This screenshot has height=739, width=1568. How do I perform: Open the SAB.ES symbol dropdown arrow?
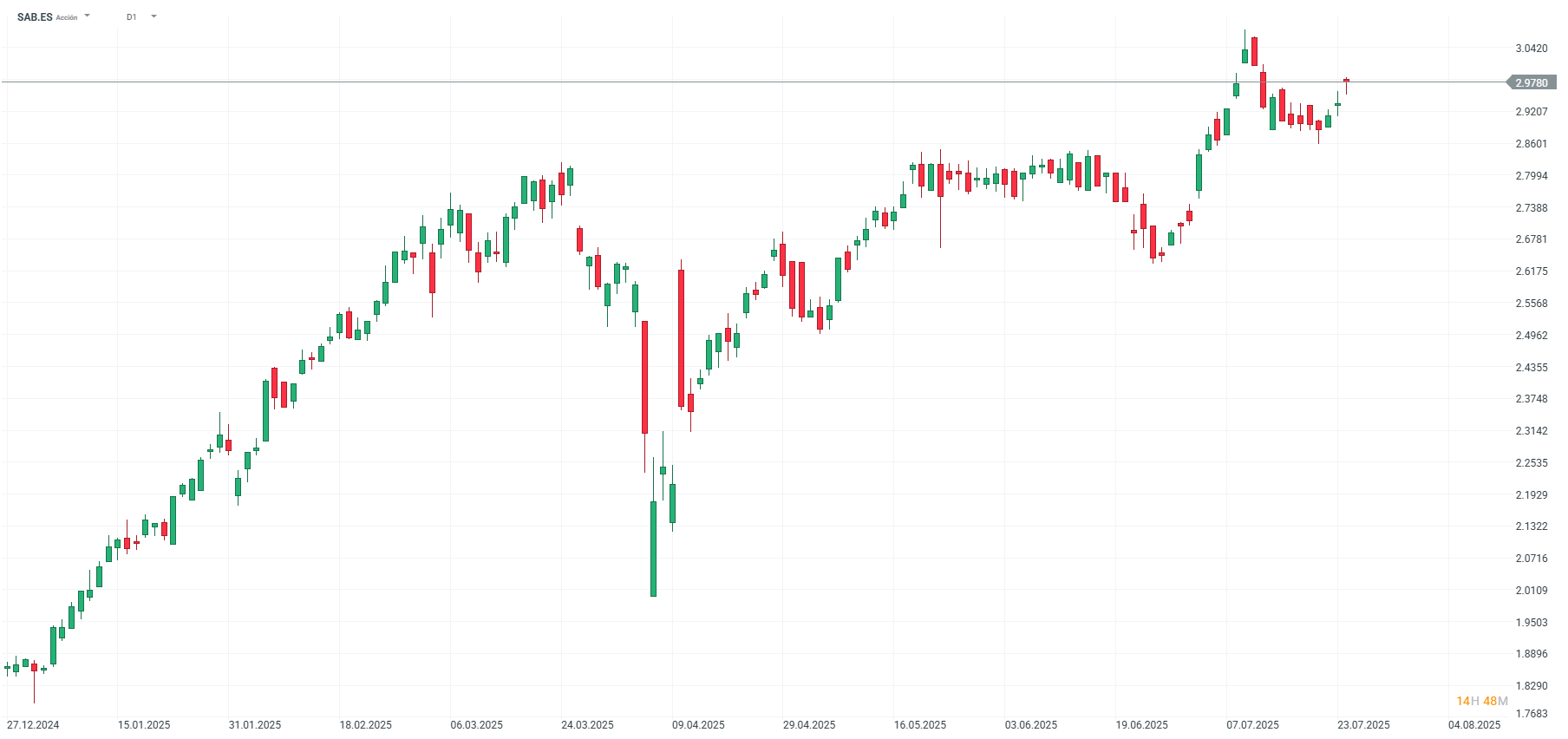(87, 16)
